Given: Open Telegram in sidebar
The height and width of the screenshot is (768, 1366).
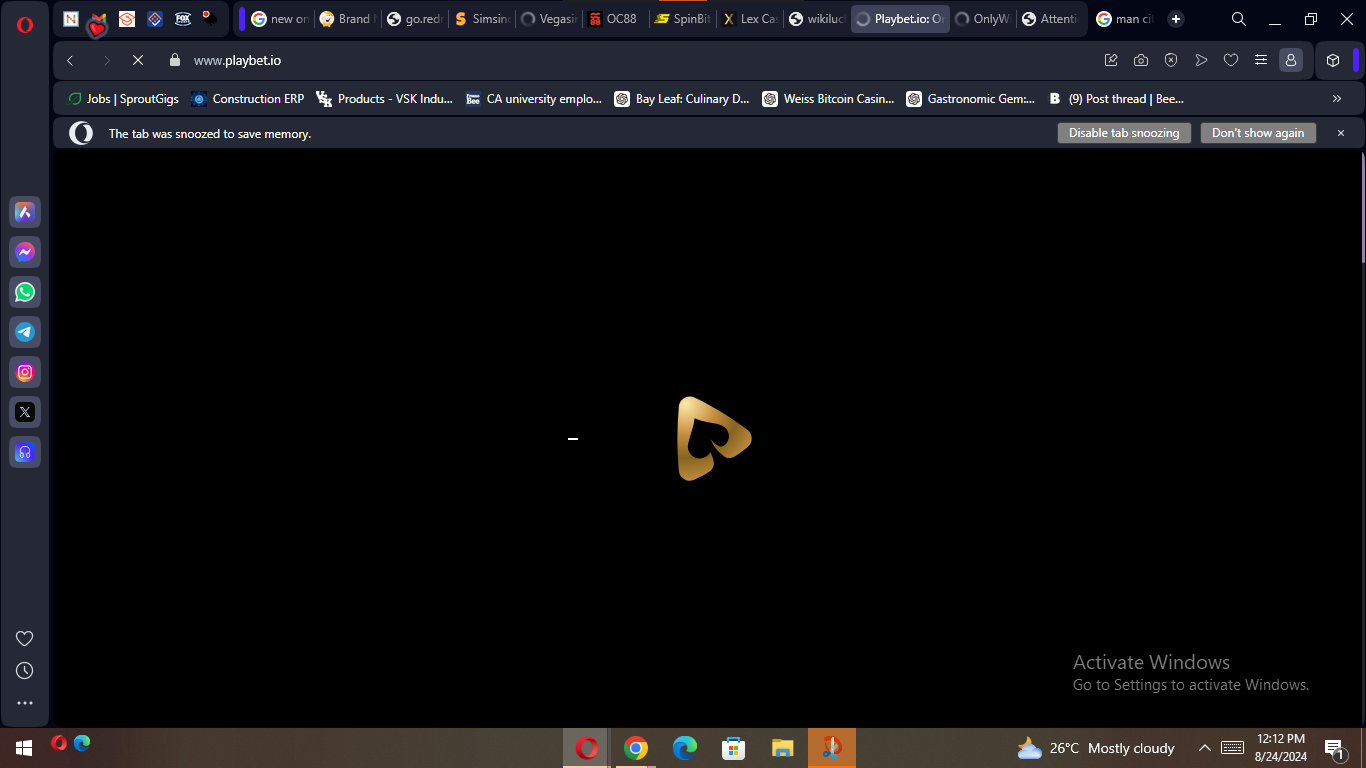Looking at the screenshot, I should (x=25, y=332).
